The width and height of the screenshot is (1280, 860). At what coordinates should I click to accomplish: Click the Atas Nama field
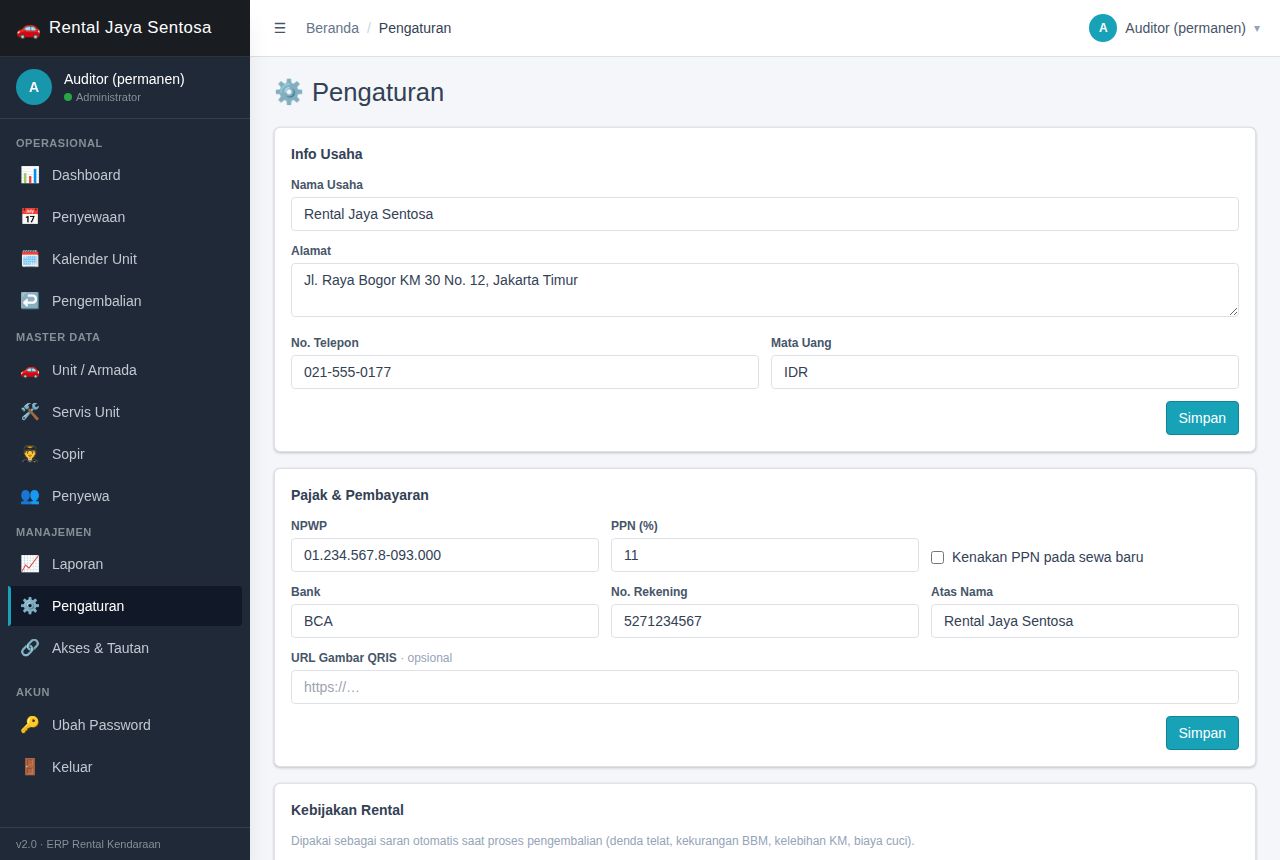[x=1085, y=621]
